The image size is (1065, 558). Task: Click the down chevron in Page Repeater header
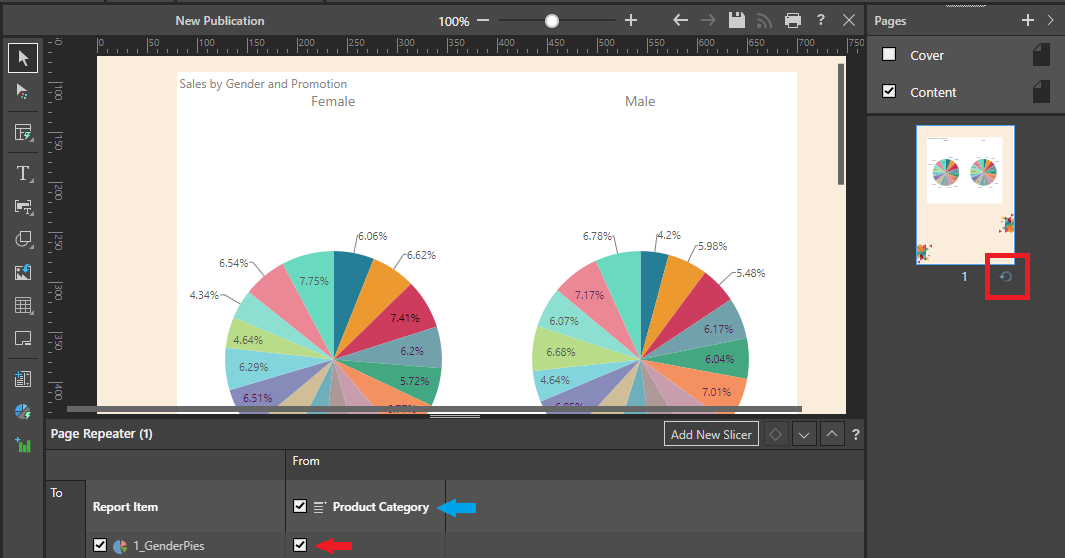(x=803, y=435)
